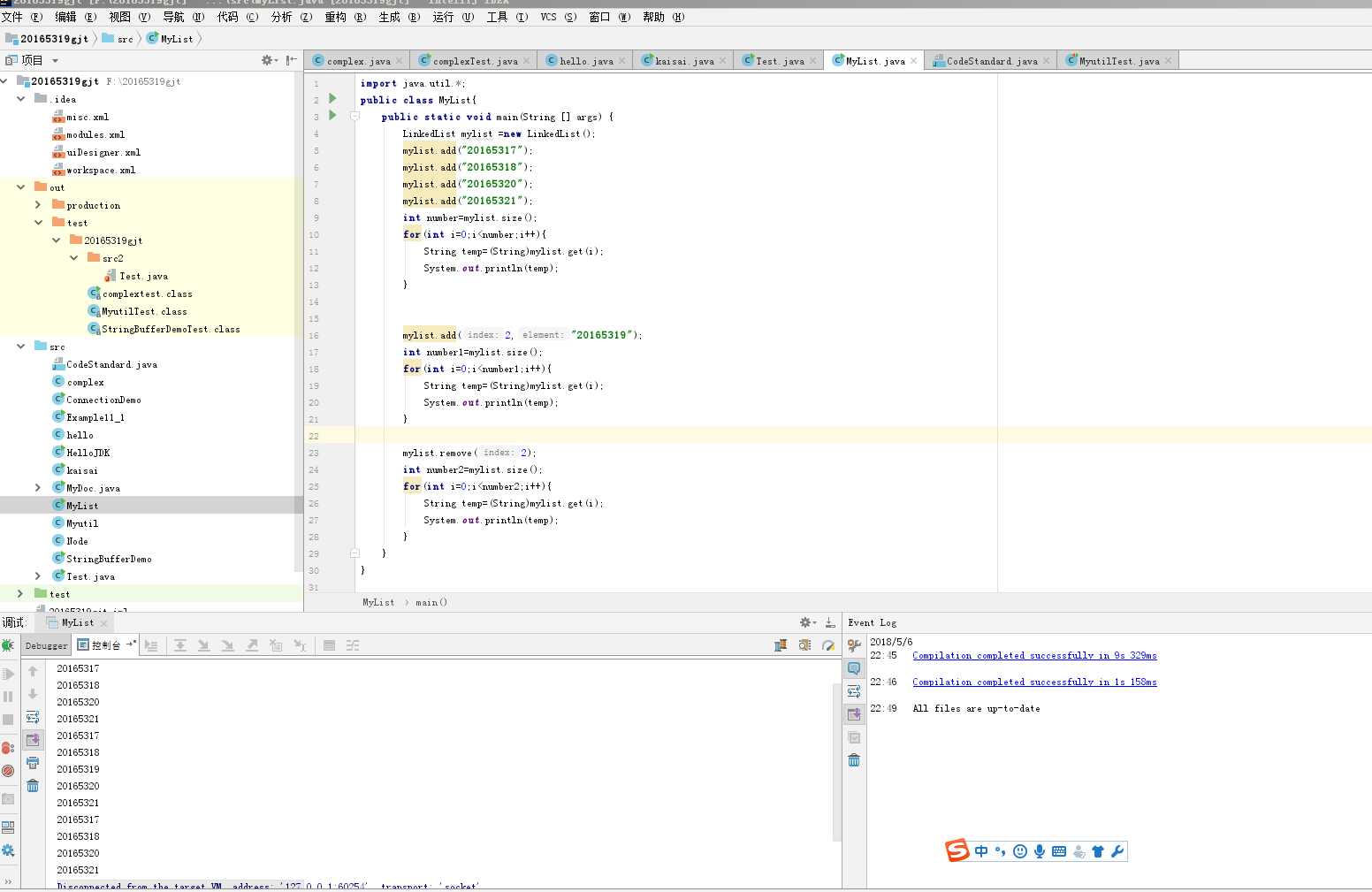Switch to MyutilTest.java tab

point(1118,61)
